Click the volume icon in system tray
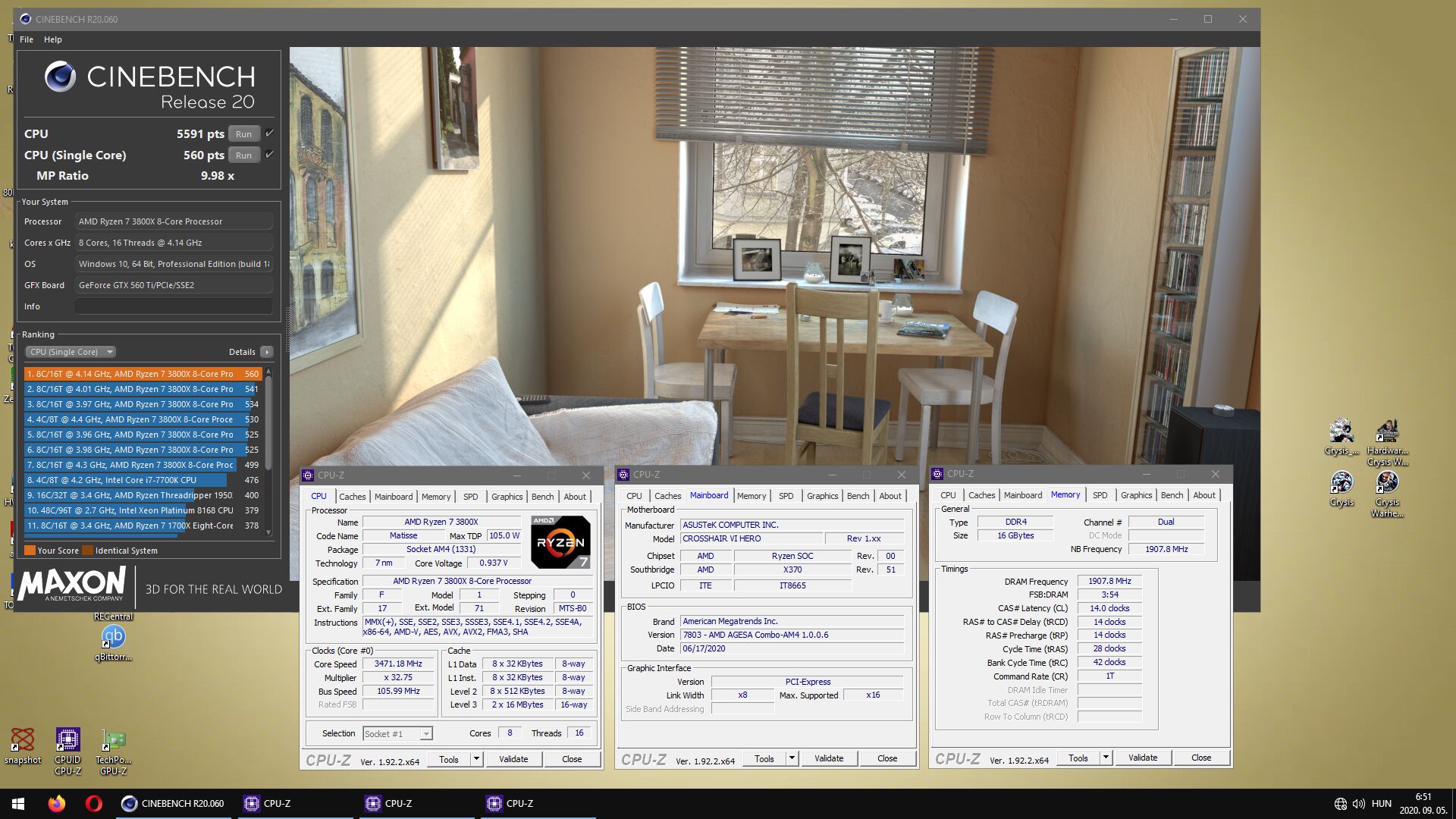This screenshot has width=1456, height=819. [x=1358, y=803]
